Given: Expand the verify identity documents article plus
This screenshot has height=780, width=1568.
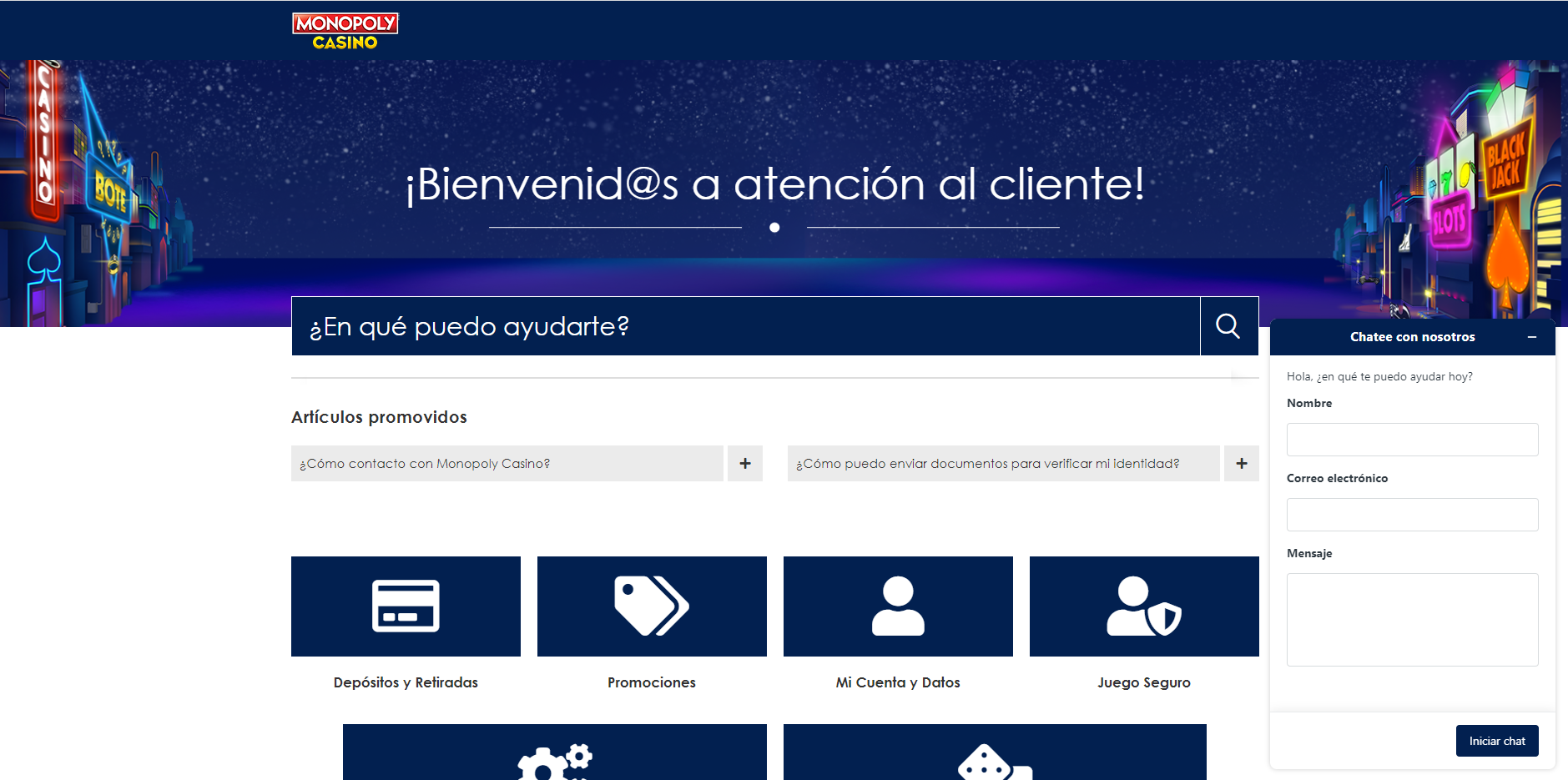Looking at the screenshot, I should (x=1242, y=463).
